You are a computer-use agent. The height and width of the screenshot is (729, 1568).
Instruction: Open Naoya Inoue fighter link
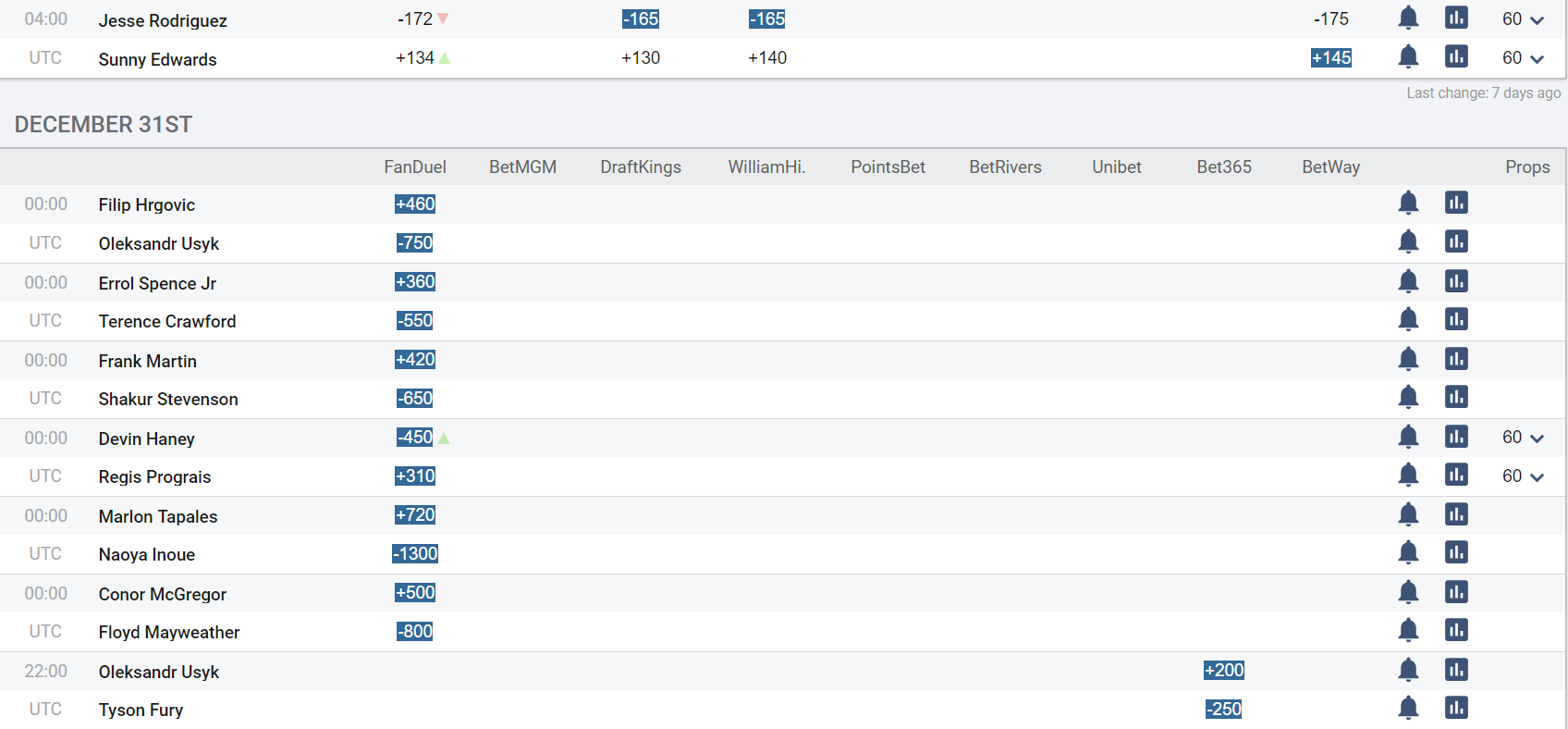(x=147, y=554)
